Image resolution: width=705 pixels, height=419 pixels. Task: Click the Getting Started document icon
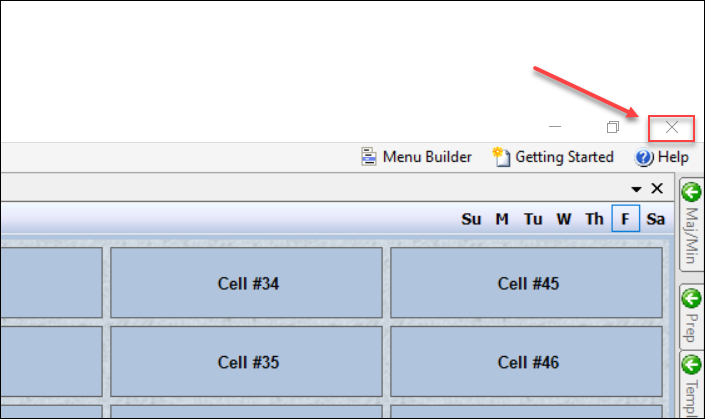tap(501, 157)
